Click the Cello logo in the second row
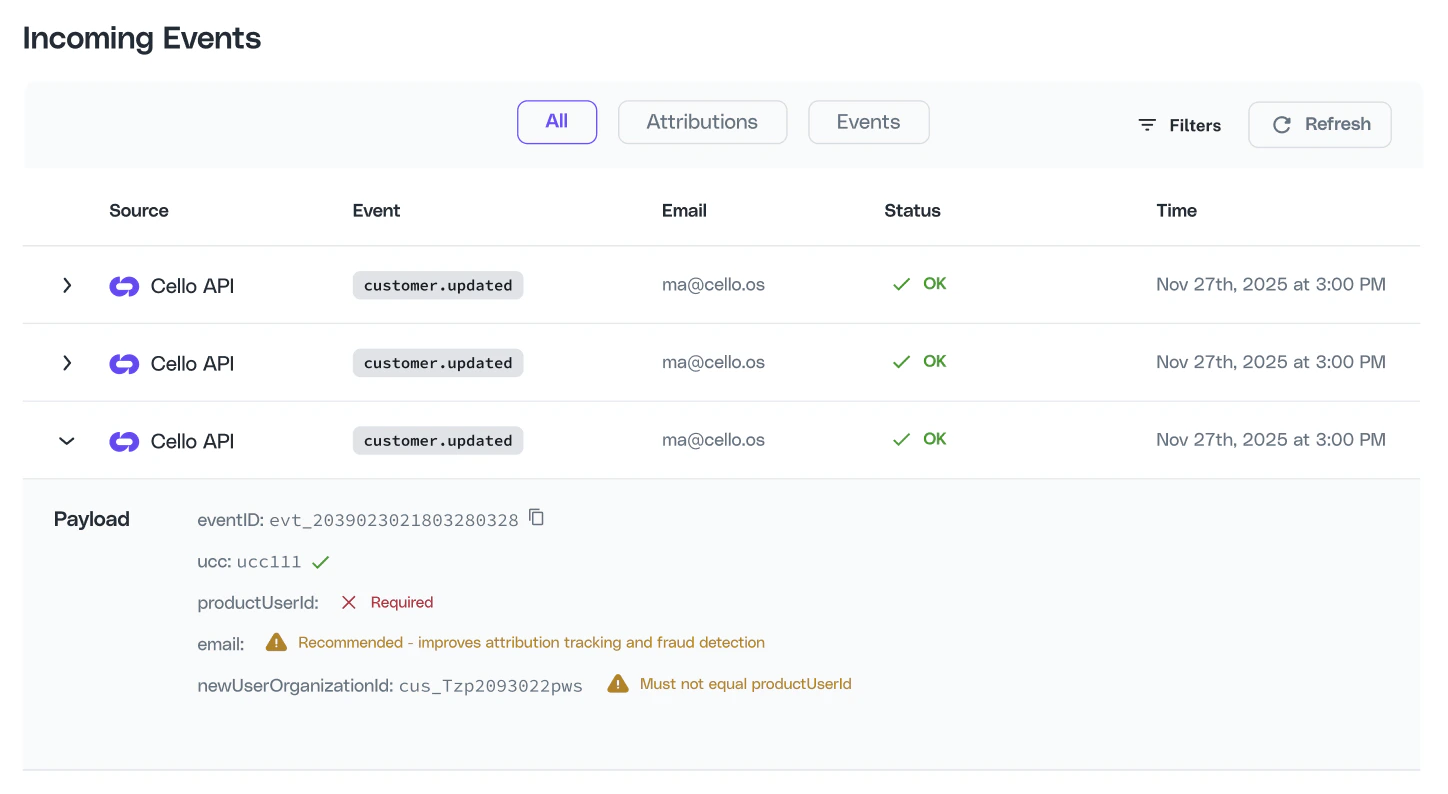This screenshot has height=794, width=1448. [124, 364]
